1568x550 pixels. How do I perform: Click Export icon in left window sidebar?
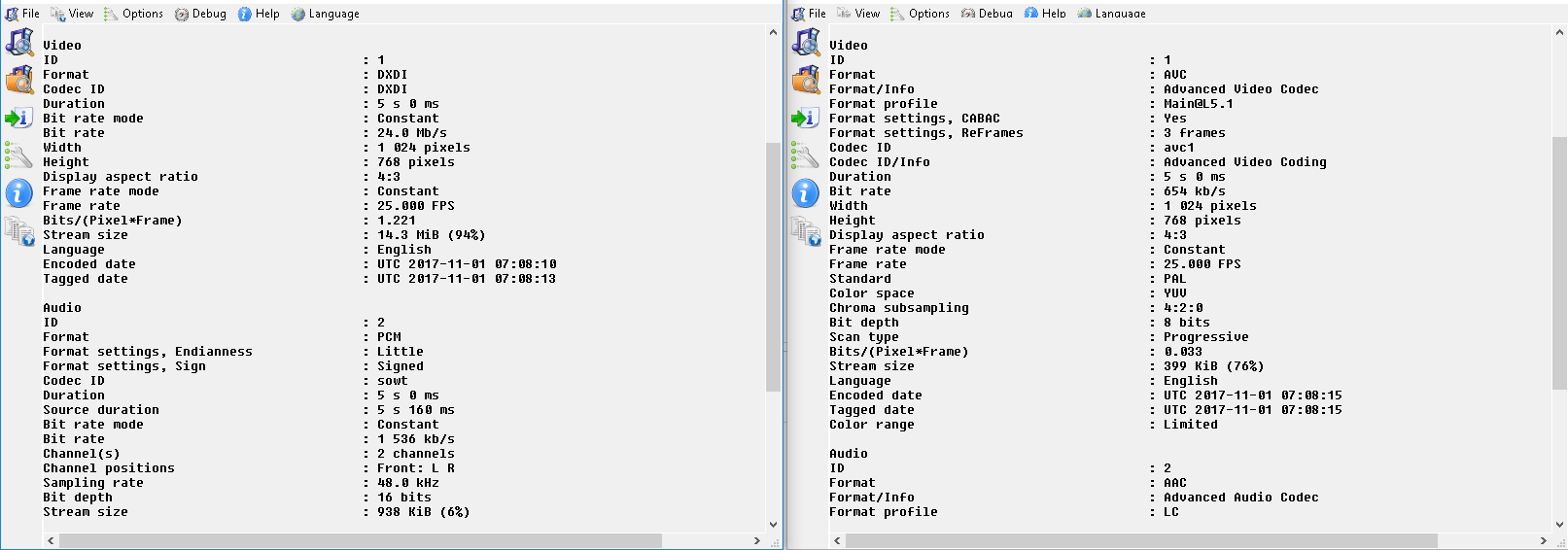19,118
